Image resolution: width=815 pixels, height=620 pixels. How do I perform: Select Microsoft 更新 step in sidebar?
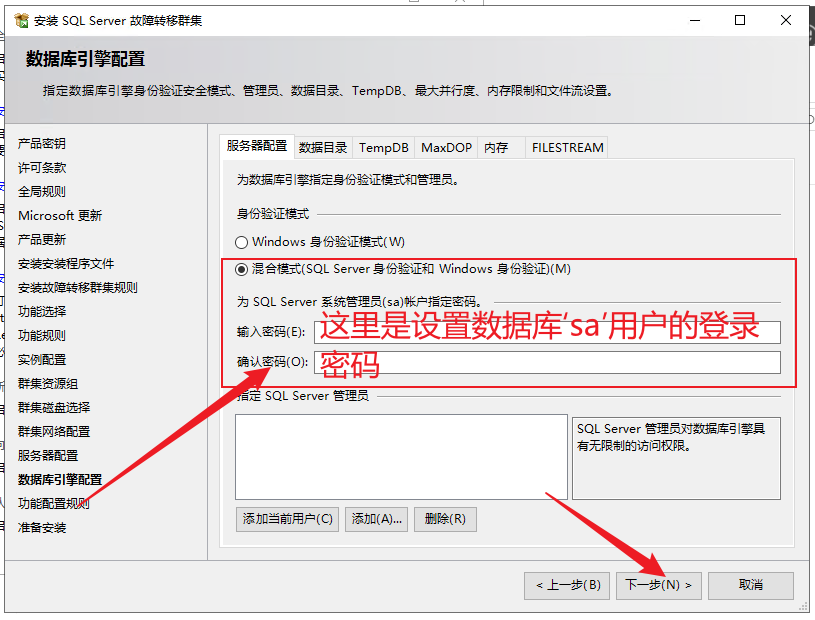coord(60,215)
